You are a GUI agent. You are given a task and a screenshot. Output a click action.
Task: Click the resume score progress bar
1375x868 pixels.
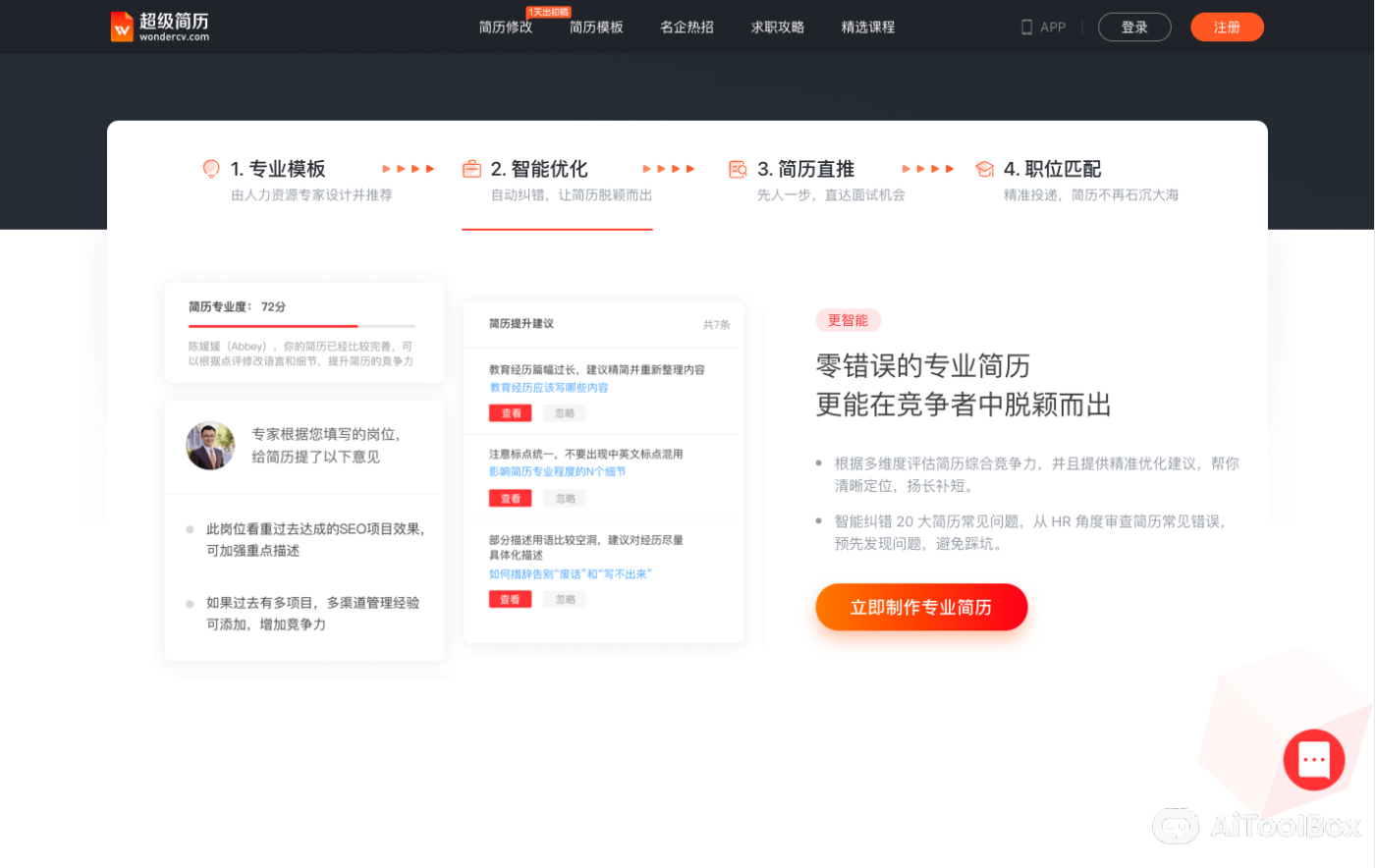302,325
